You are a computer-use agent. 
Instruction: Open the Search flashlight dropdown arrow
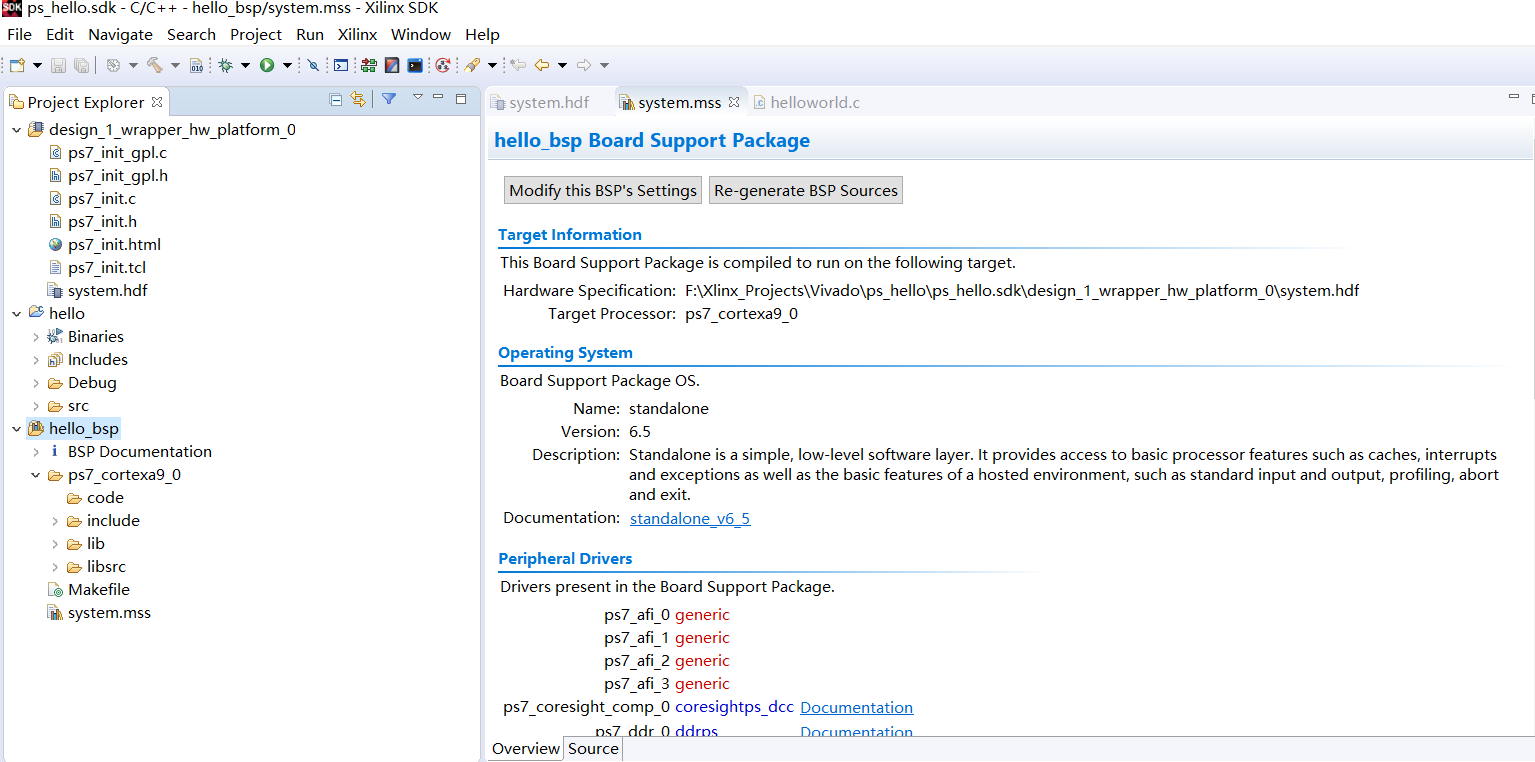(492, 65)
